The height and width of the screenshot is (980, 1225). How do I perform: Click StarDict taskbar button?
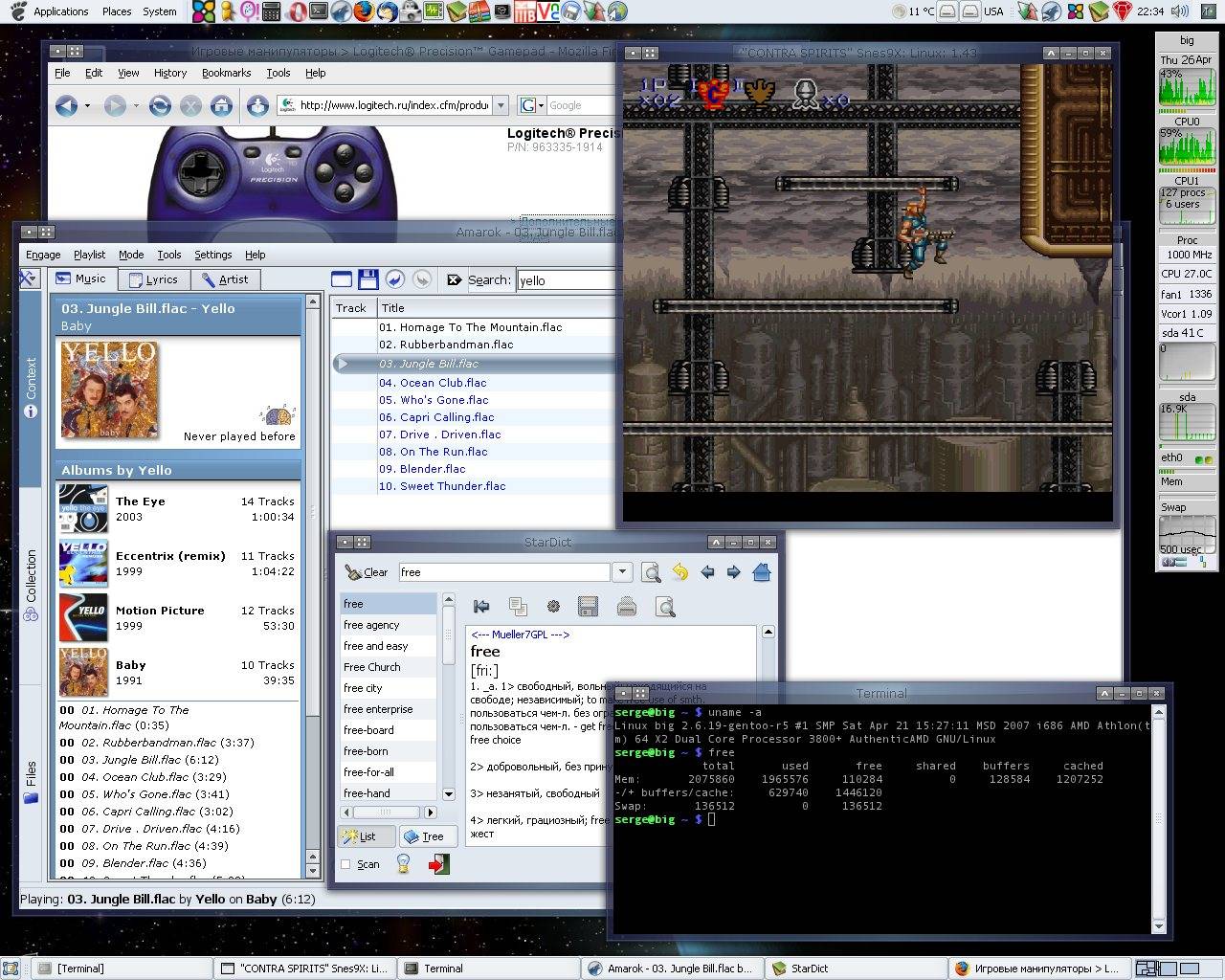pos(857,969)
